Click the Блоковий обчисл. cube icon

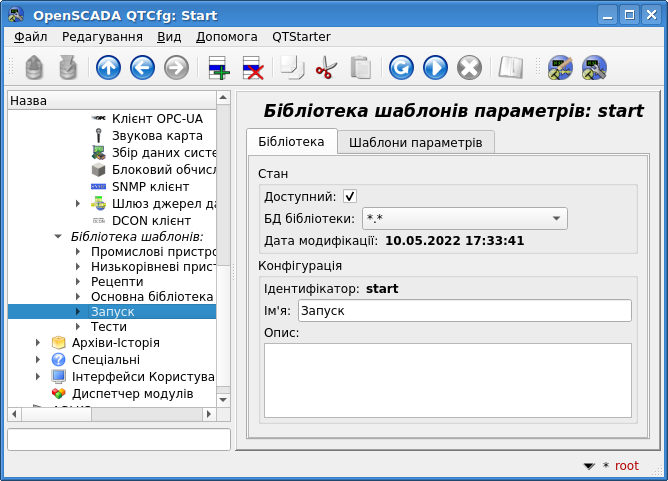tap(98, 170)
